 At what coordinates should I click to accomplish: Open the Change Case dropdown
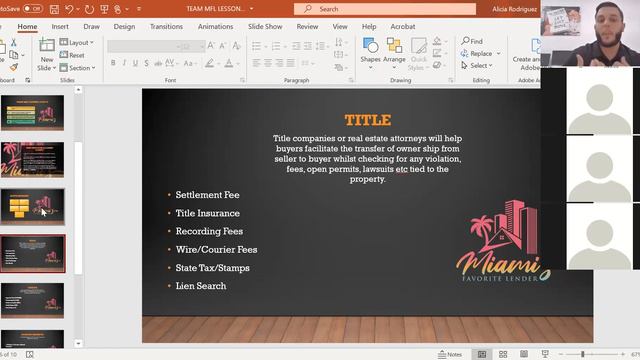(190, 63)
